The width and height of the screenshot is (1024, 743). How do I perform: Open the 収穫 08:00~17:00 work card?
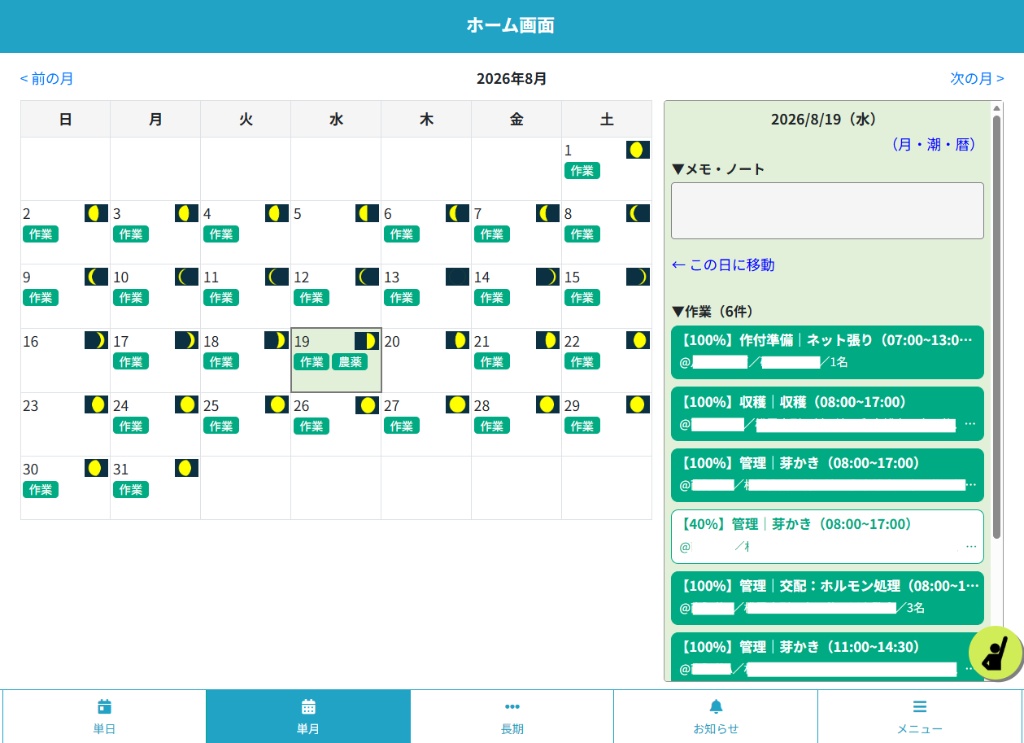point(827,413)
